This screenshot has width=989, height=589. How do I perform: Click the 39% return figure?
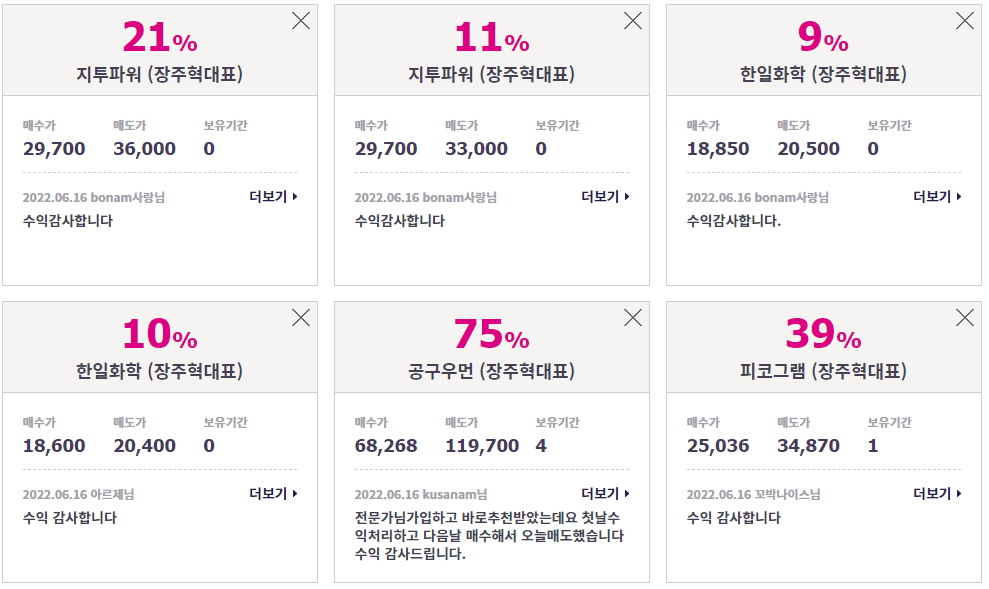pyautogui.click(x=823, y=334)
